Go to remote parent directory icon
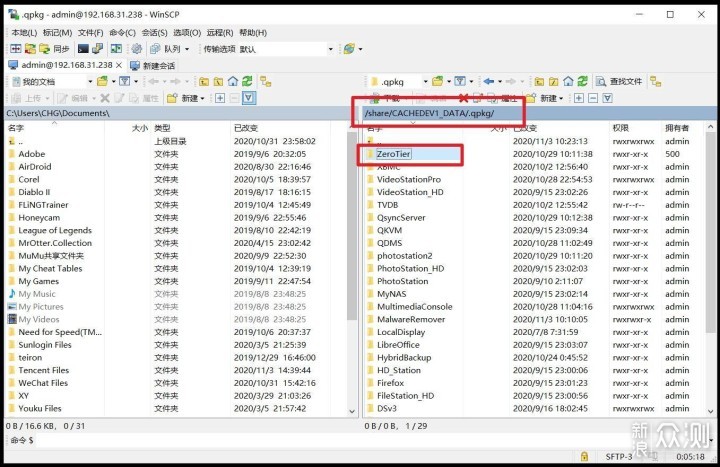Image resolution: width=720 pixels, height=467 pixels. point(540,82)
